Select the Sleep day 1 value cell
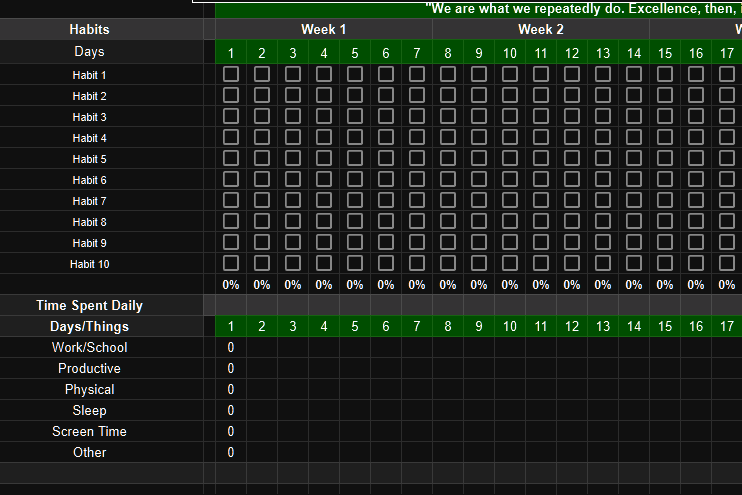Image resolution: width=742 pixels, height=495 pixels. 231,411
